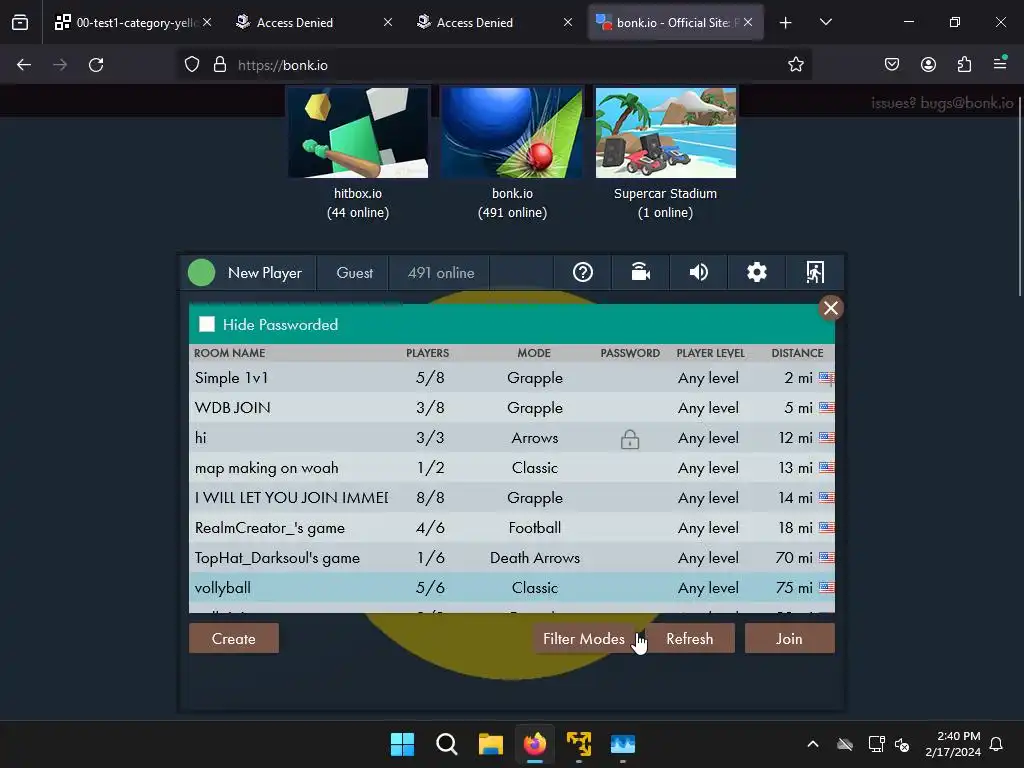Open settings gear in bonk.io toolbar
1024x768 pixels.
(756, 272)
